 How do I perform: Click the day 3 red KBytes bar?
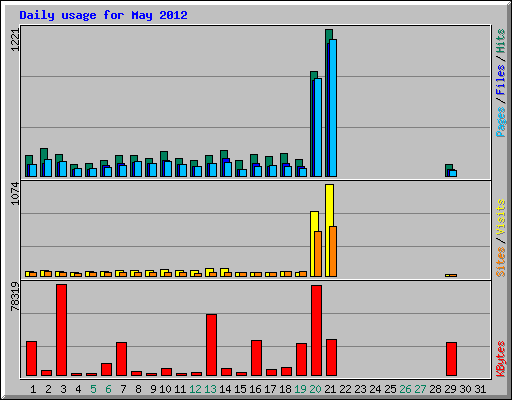[x=61, y=330]
